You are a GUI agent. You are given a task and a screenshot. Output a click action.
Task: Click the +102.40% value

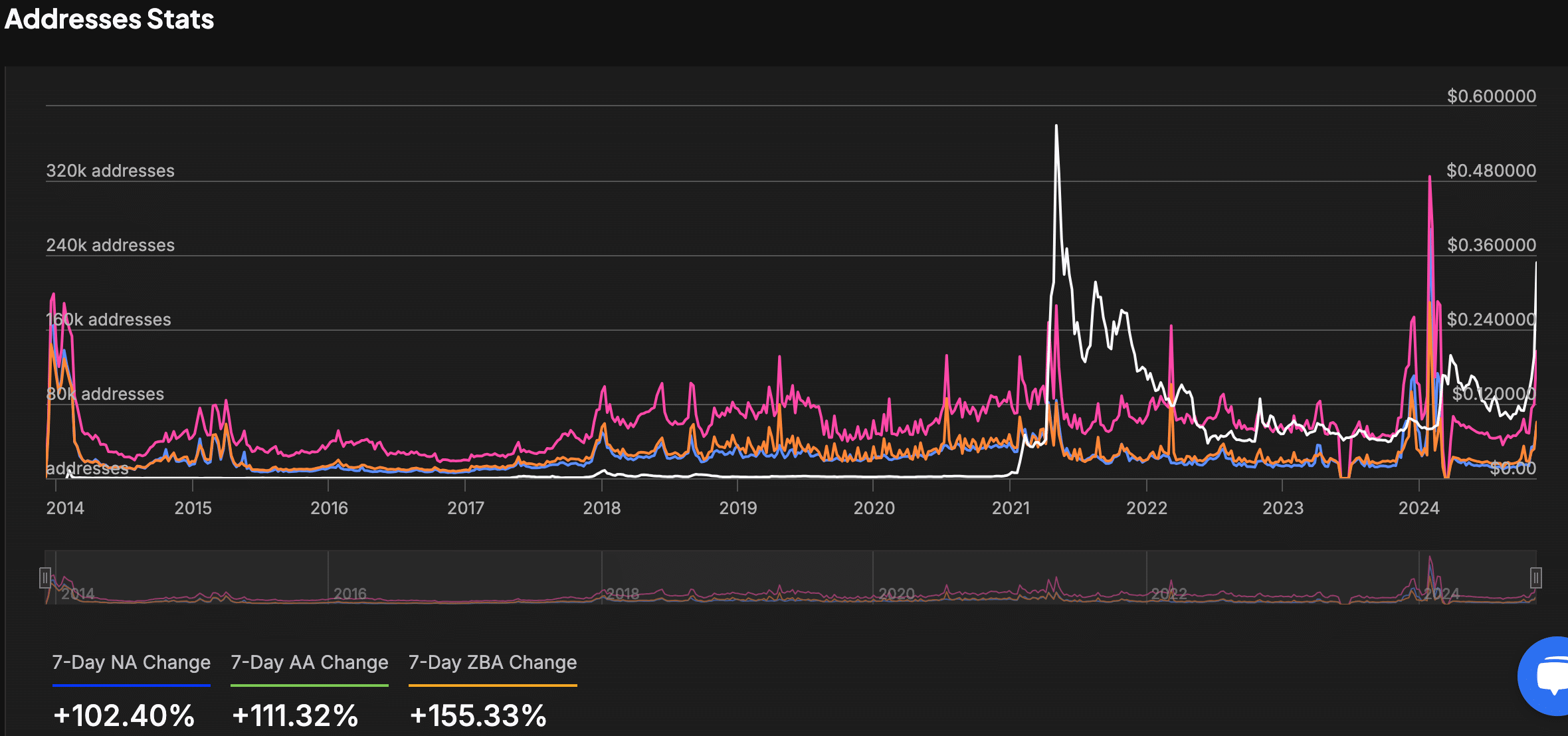coord(124,715)
